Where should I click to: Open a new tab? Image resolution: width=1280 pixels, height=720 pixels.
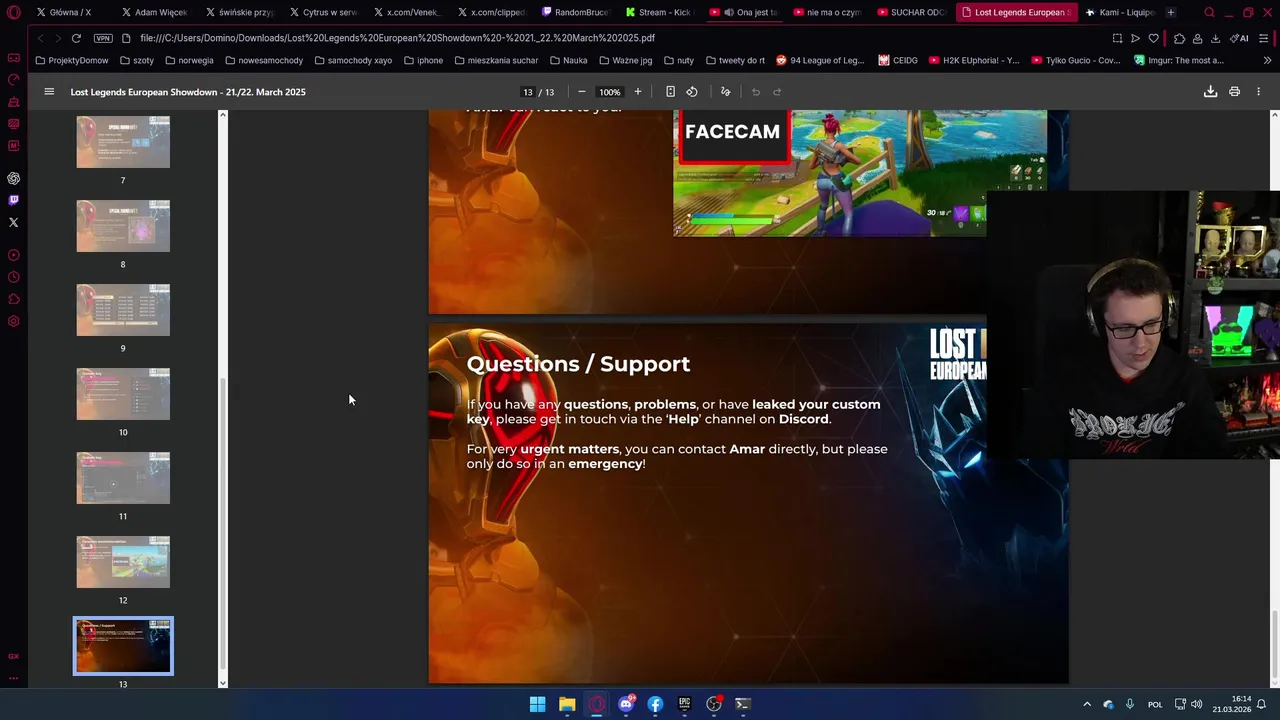pyautogui.click(x=1171, y=12)
